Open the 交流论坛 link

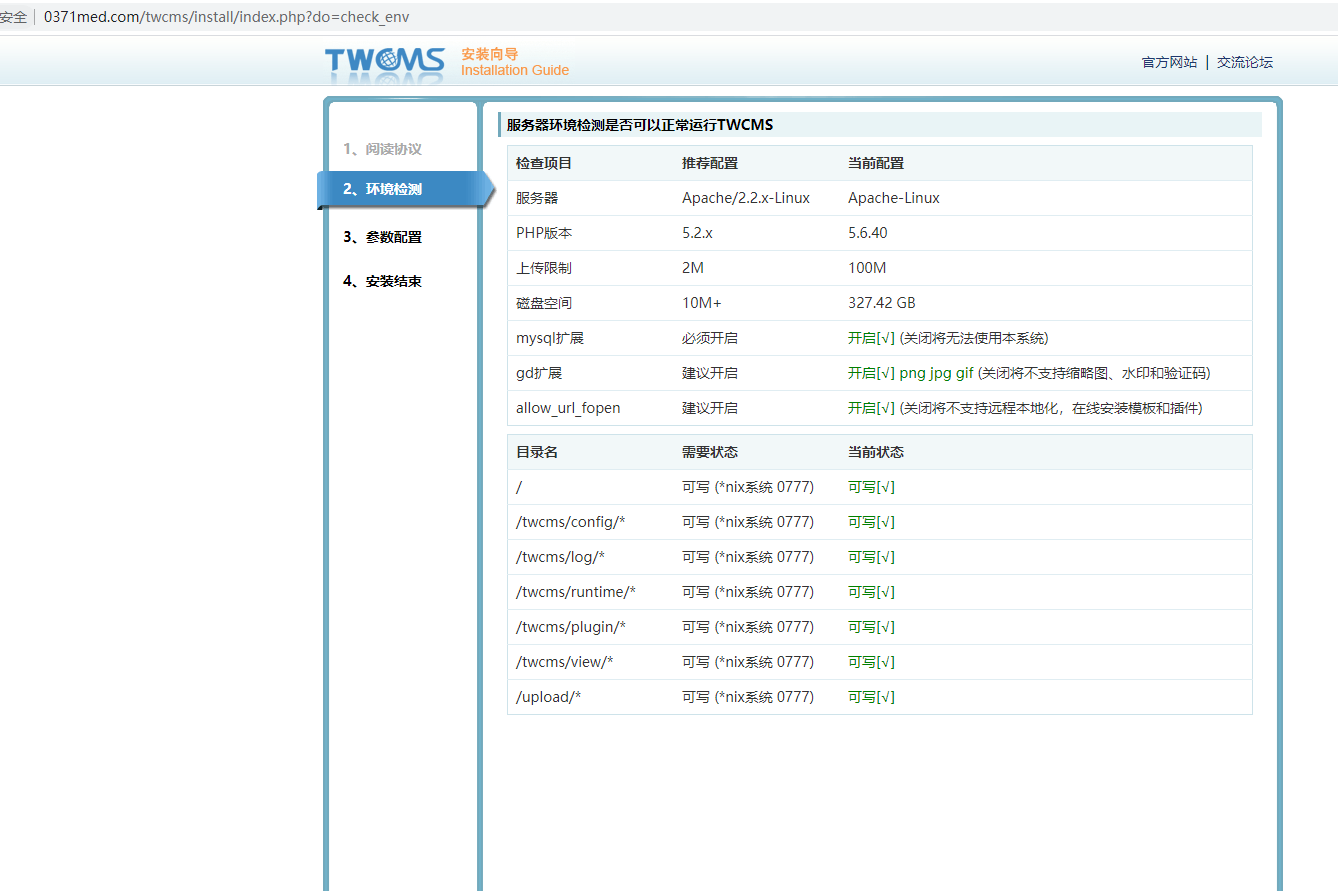click(1245, 62)
